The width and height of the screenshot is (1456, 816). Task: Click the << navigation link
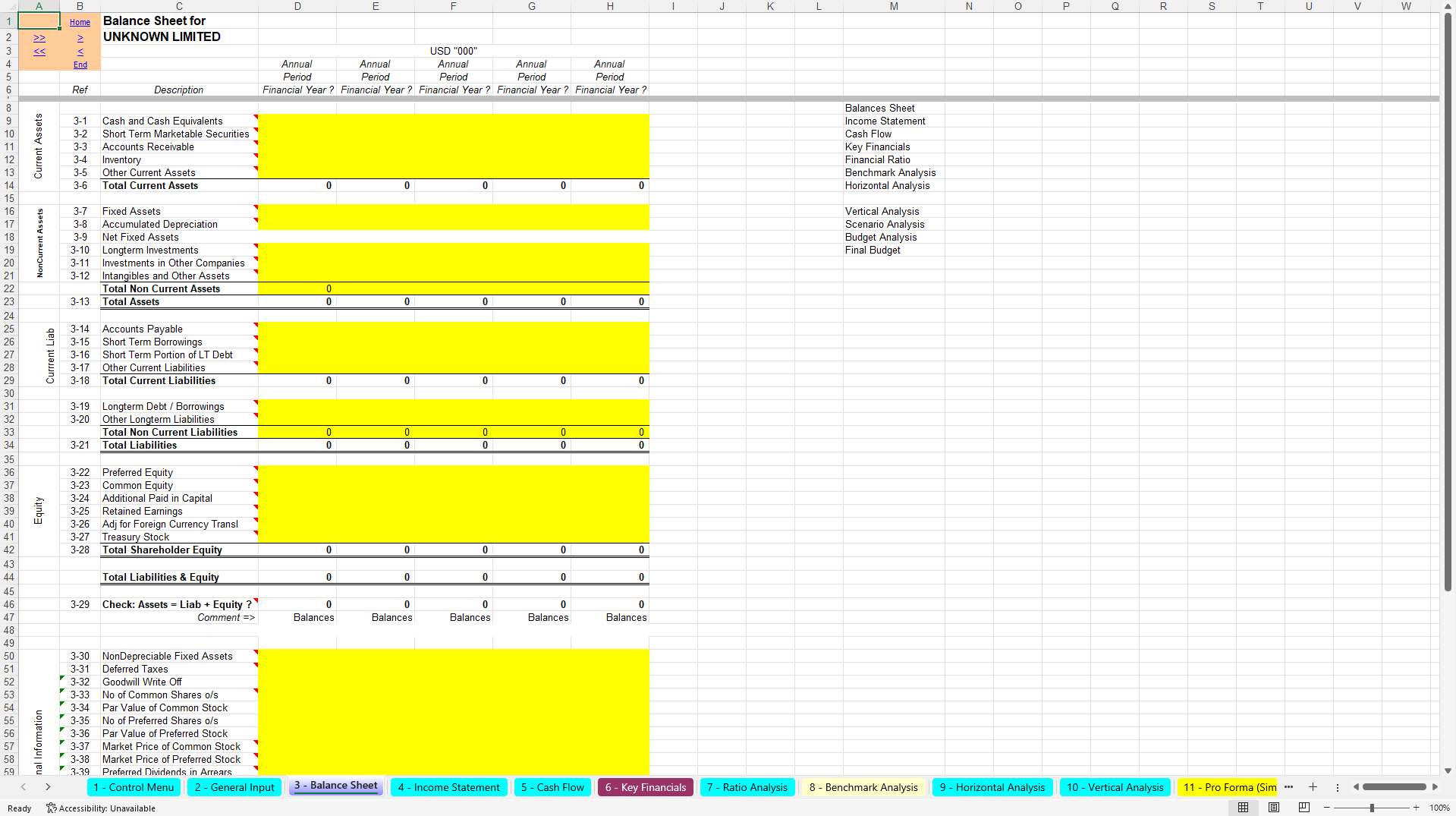coord(39,52)
